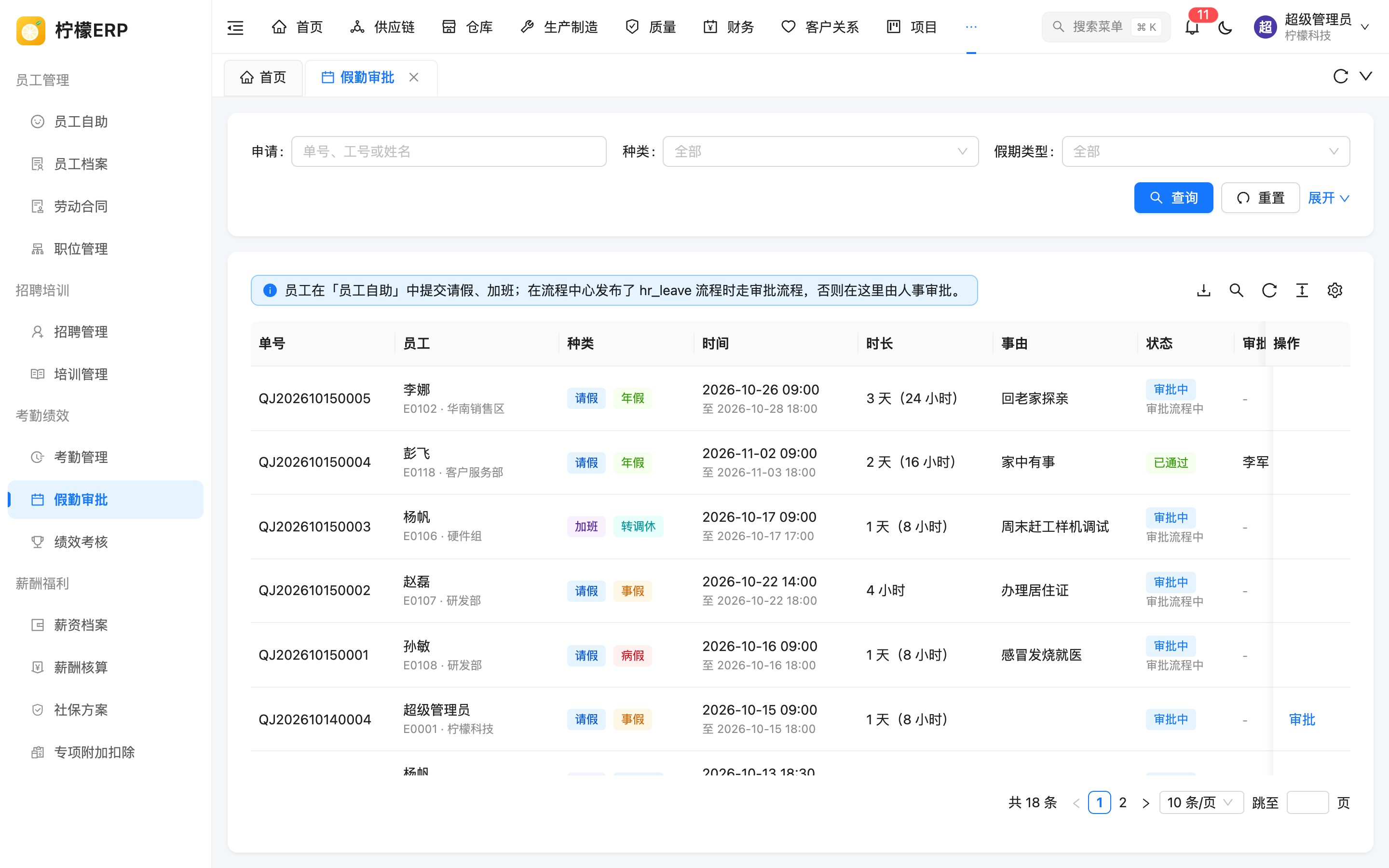Refresh the table data icon
1389x868 pixels.
coord(1269,290)
